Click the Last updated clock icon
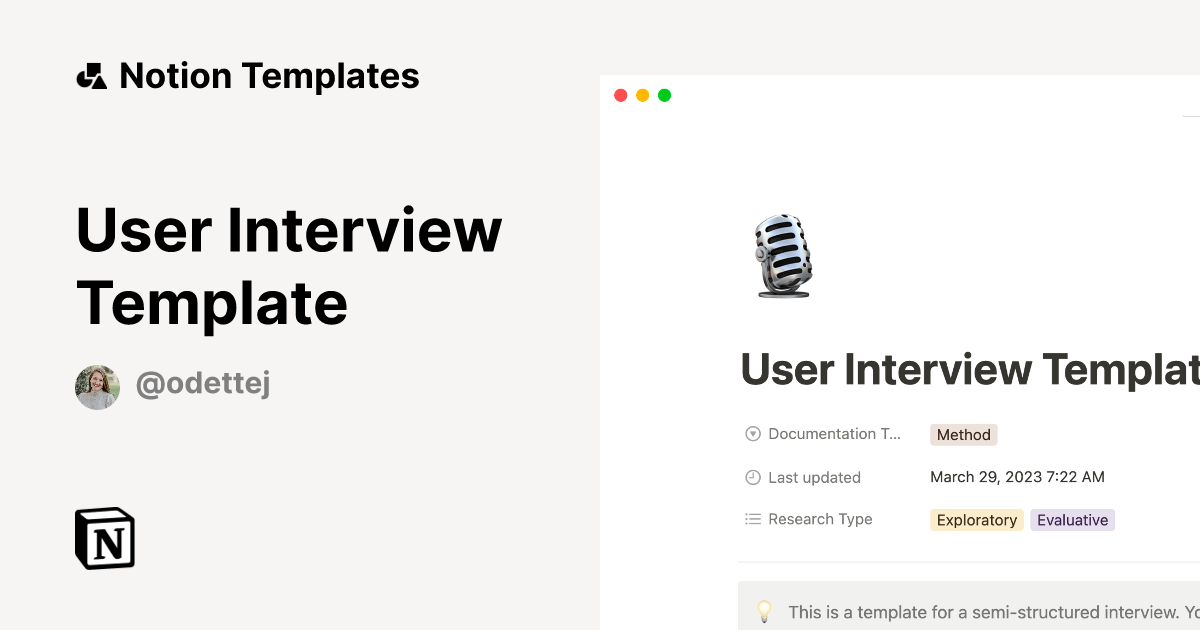 pyautogui.click(x=753, y=477)
